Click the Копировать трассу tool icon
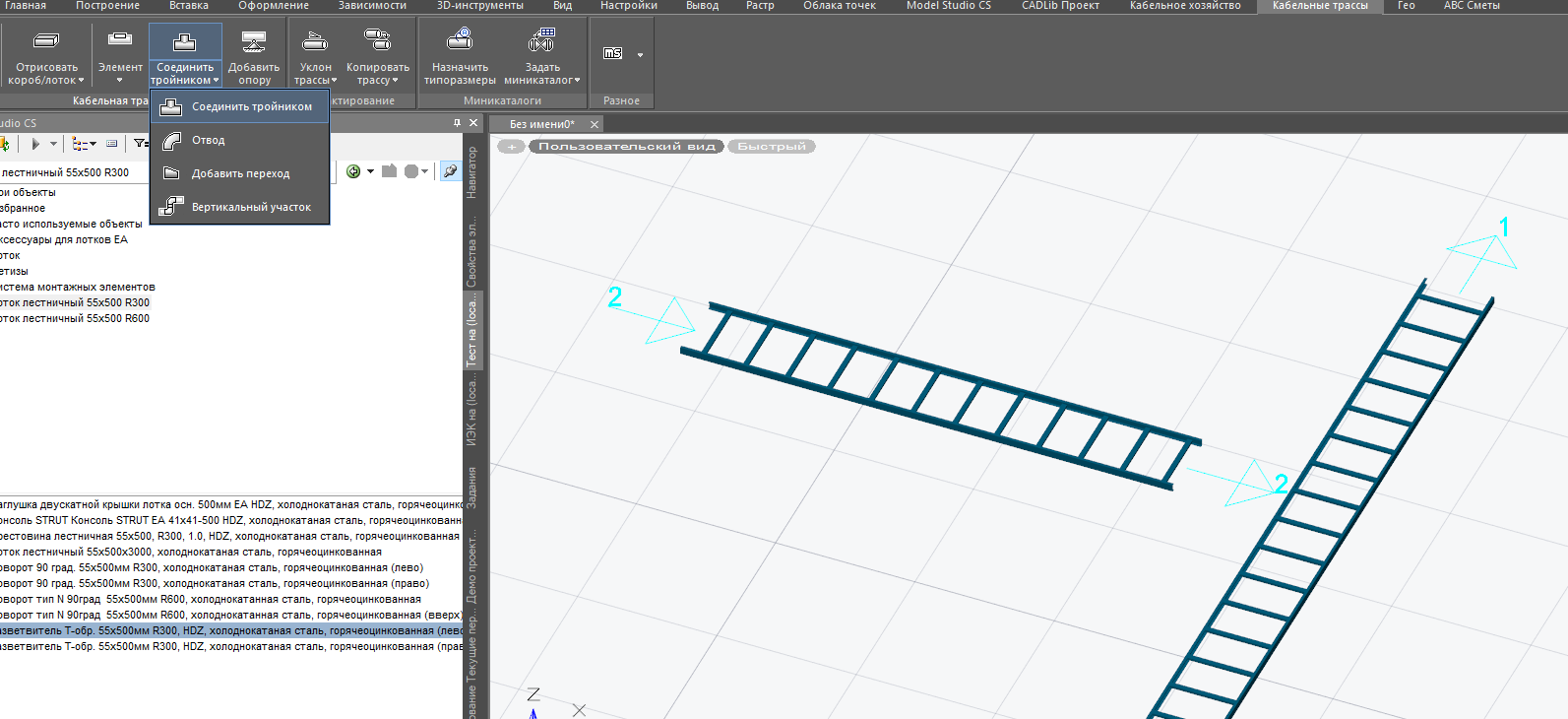 point(377,40)
